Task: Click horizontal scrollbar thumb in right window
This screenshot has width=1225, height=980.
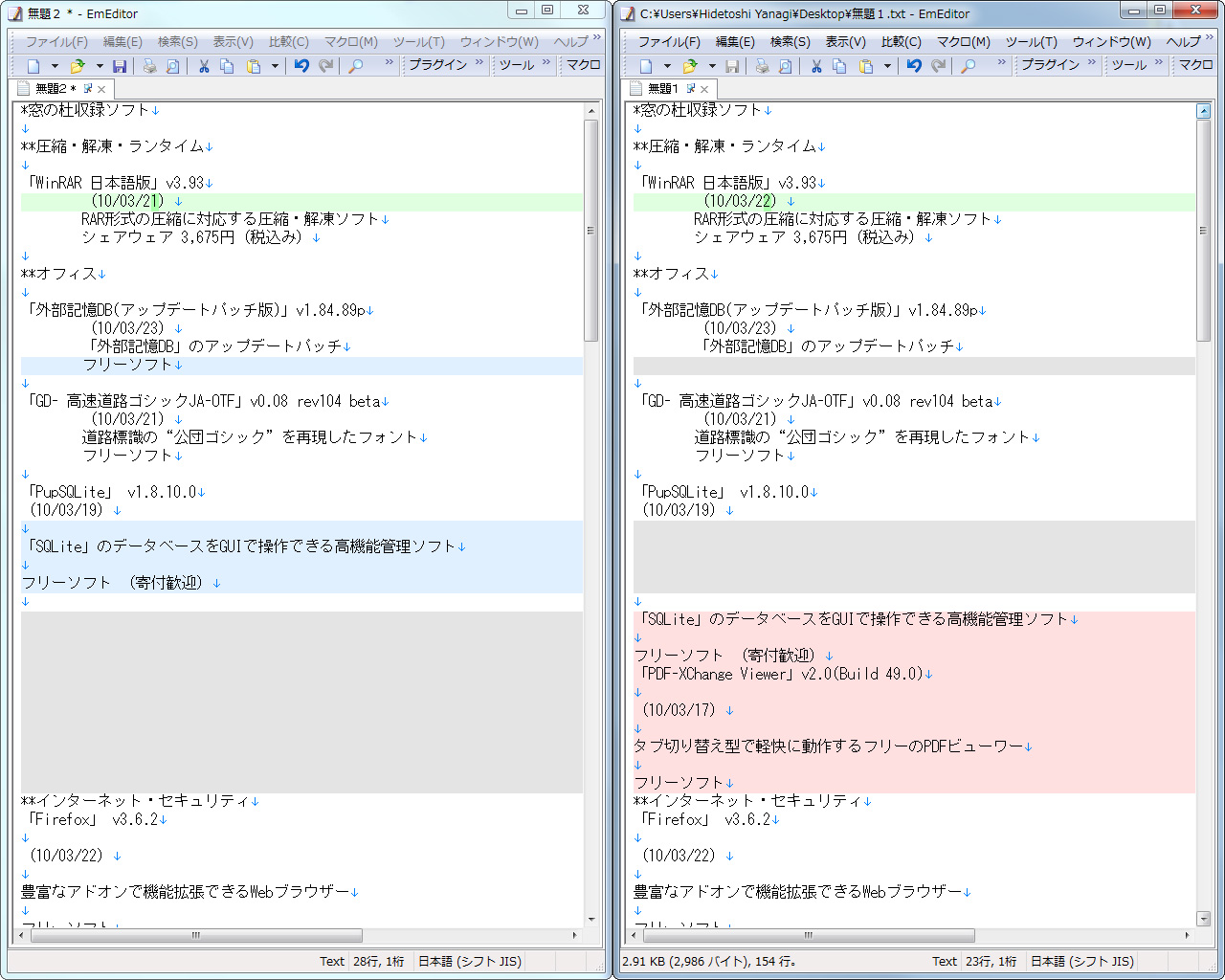Action: tap(809, 935)
